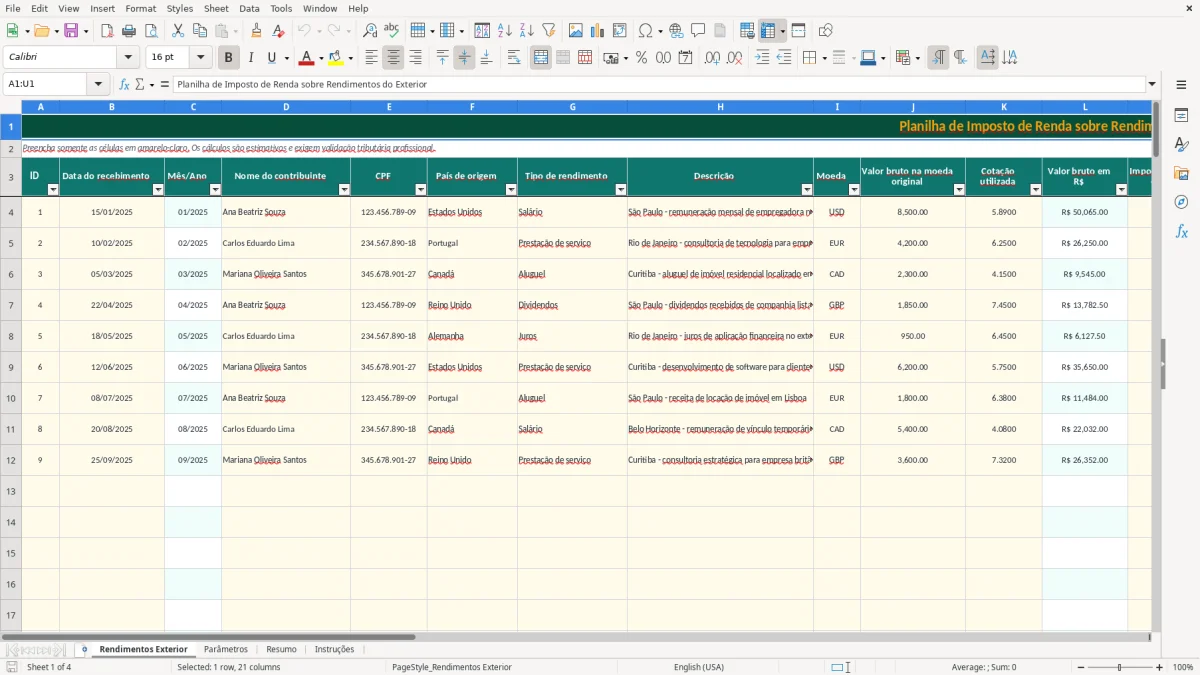Click the zoom slider in the status bar
Screen dimensions: 1200x675
tap(1119, 667)
